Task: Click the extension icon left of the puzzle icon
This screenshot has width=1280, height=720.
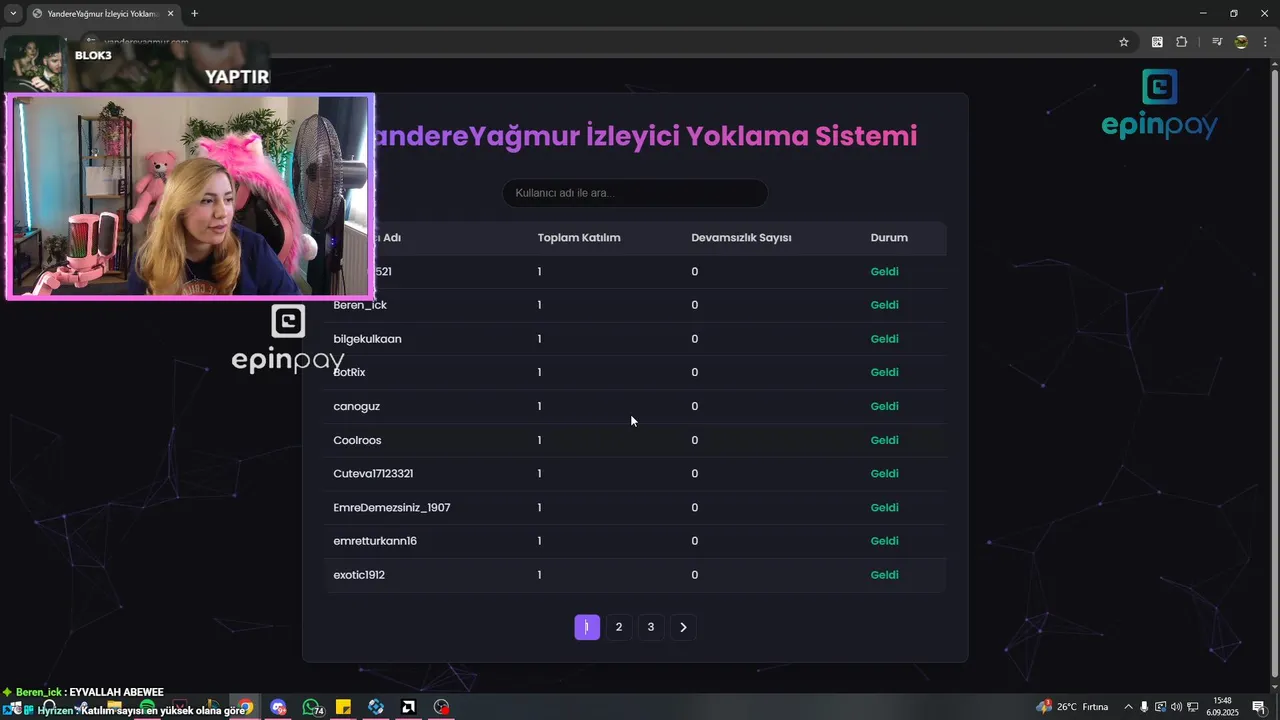Action: pyautogui.click(x=1157, y=42)
